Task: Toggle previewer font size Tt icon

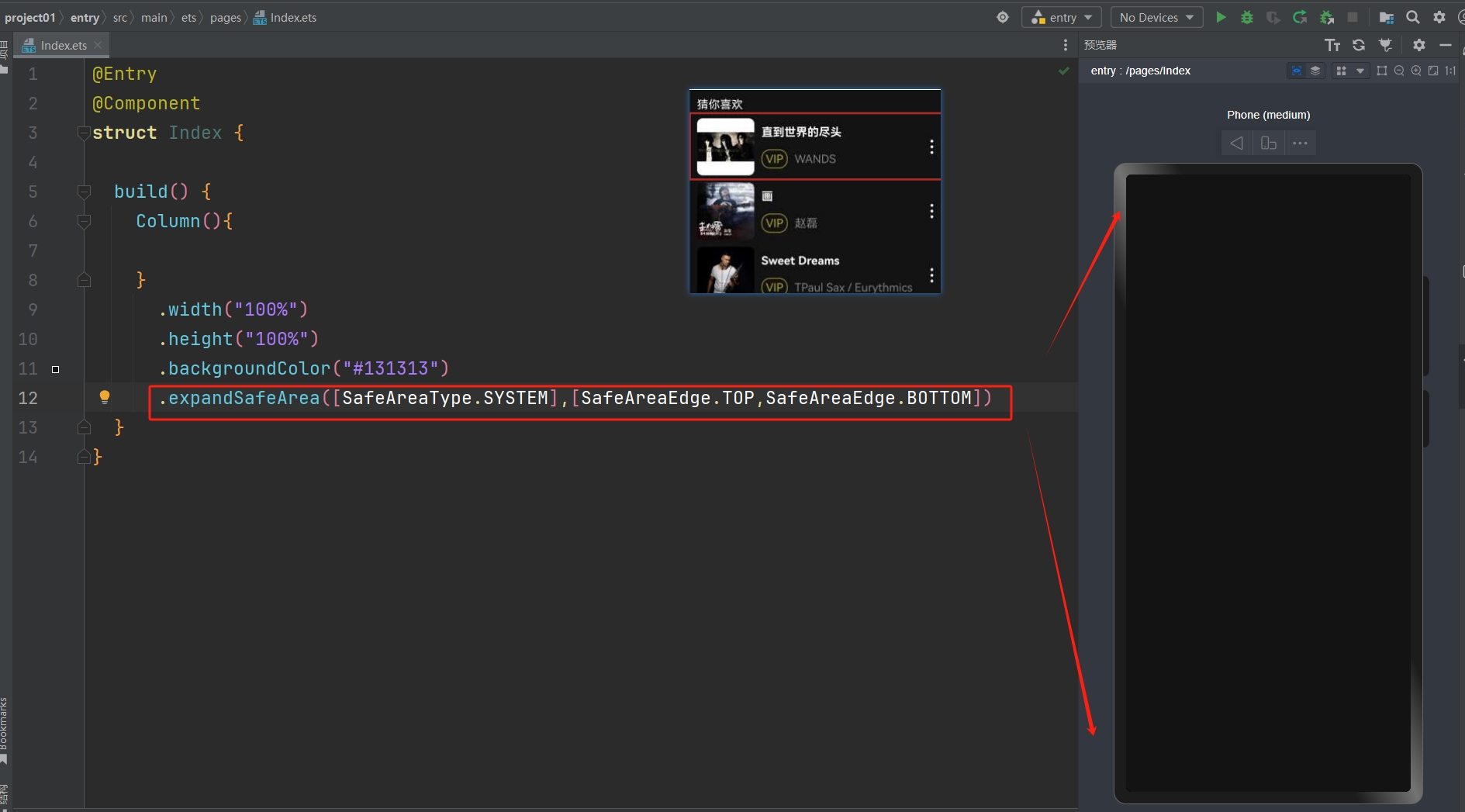Action: click(1332, 45)
